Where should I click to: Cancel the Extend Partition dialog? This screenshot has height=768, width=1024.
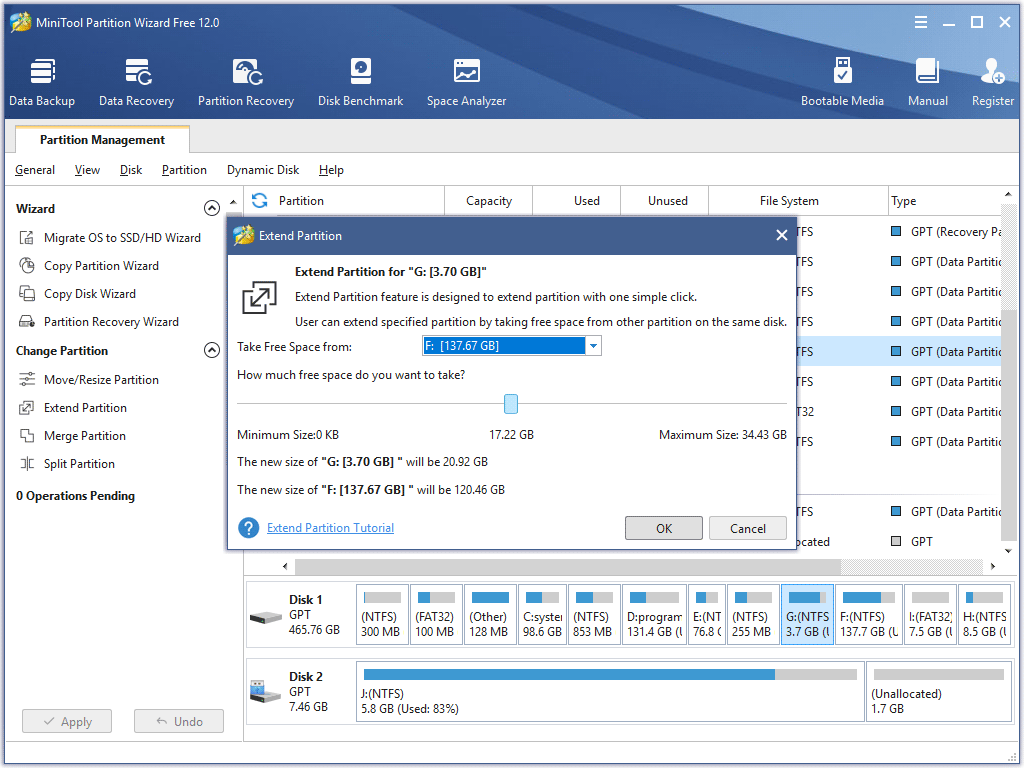click(748, 528)
